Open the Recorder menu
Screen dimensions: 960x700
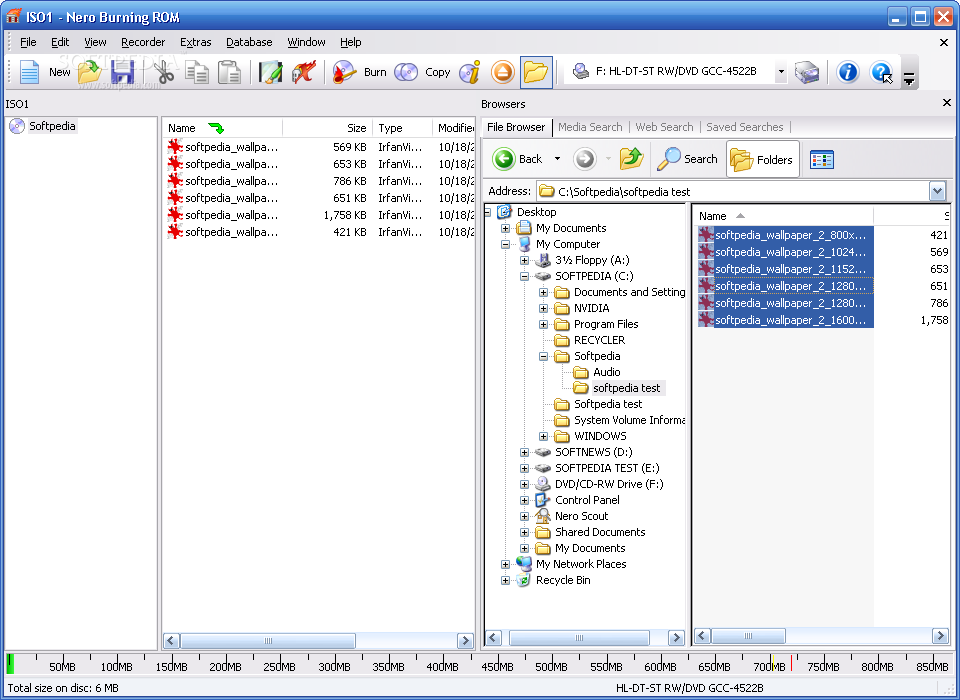[x=143, y=42]
